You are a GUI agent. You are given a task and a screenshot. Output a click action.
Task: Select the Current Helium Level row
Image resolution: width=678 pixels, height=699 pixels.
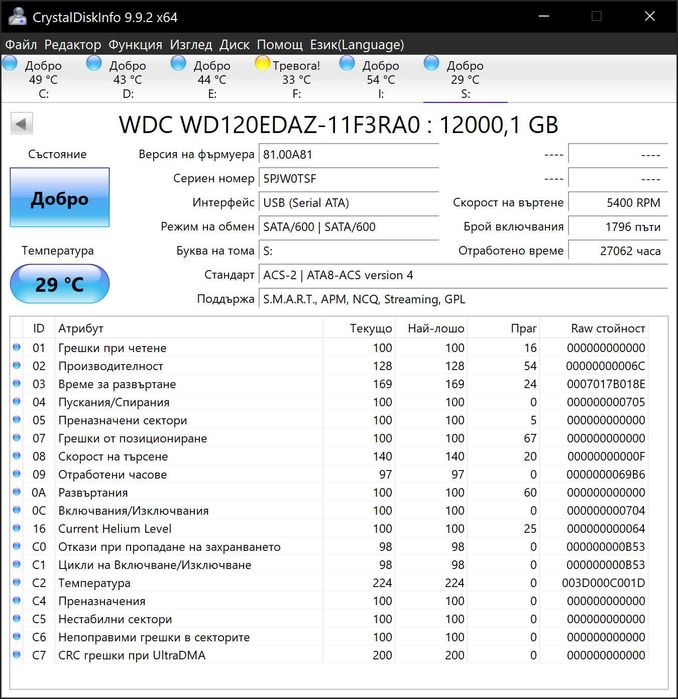tap(329, 529)
